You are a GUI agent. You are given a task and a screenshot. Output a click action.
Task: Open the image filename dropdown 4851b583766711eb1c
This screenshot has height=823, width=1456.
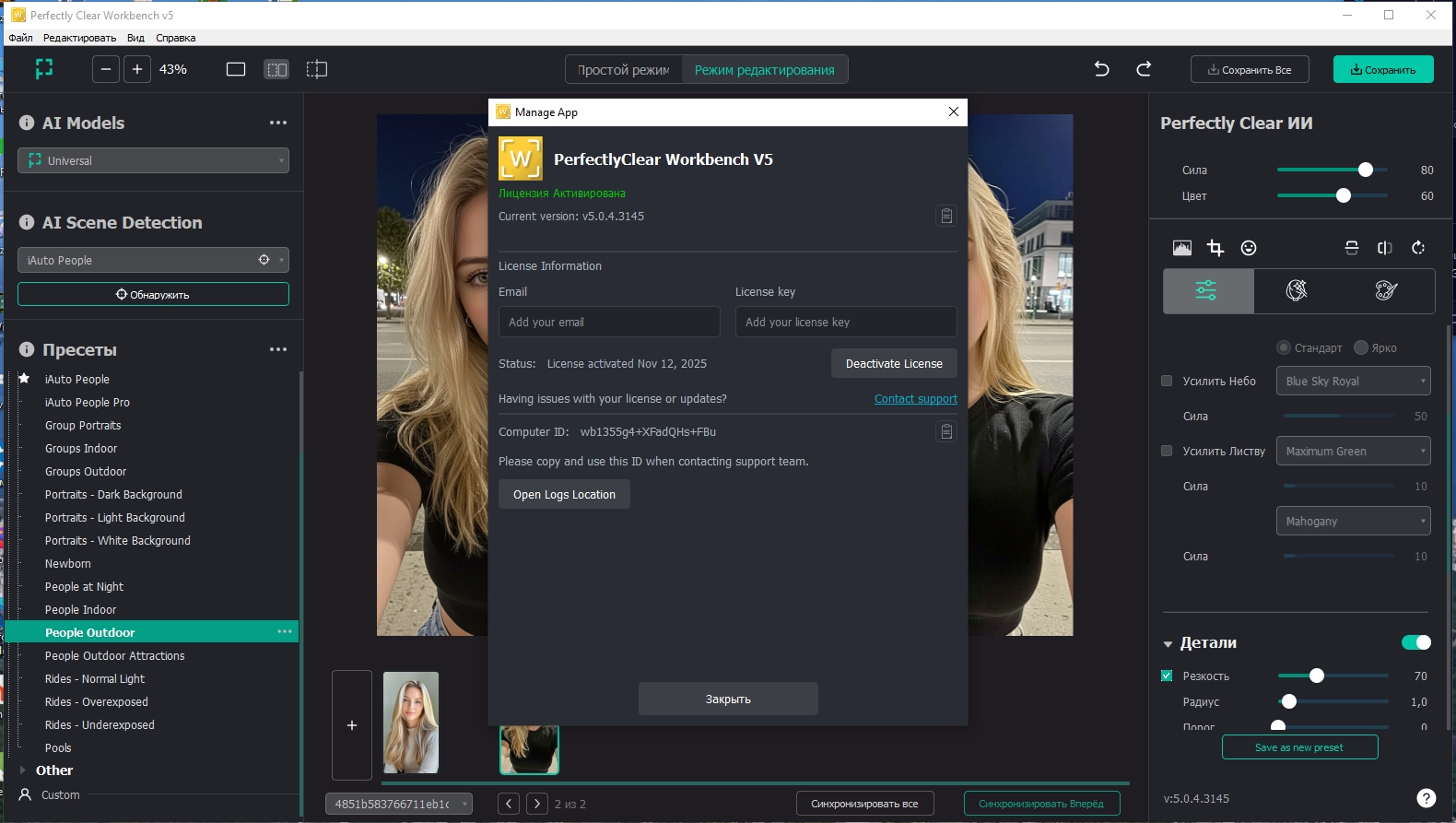coord(399,804)
